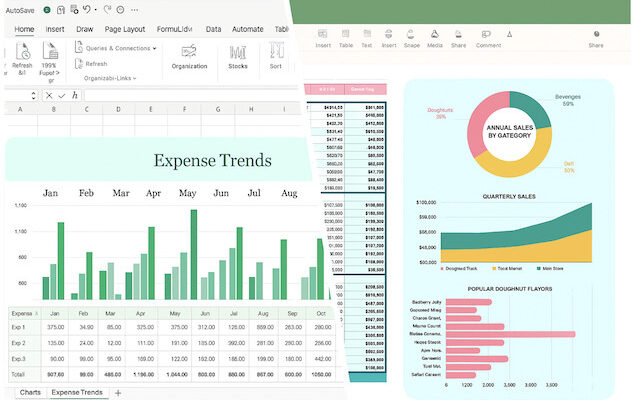Open the Data ribbon tab
The width and height of the screenshot is (635, 400).
pos(213,29)
